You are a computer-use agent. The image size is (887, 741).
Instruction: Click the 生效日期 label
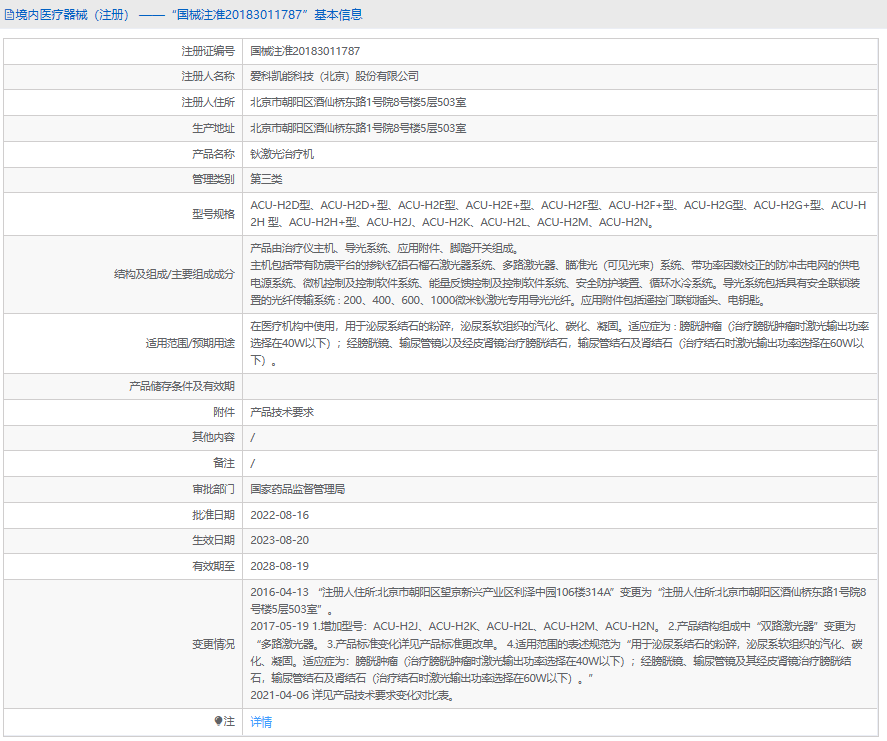pyautogui.click(x=213, y=540)
